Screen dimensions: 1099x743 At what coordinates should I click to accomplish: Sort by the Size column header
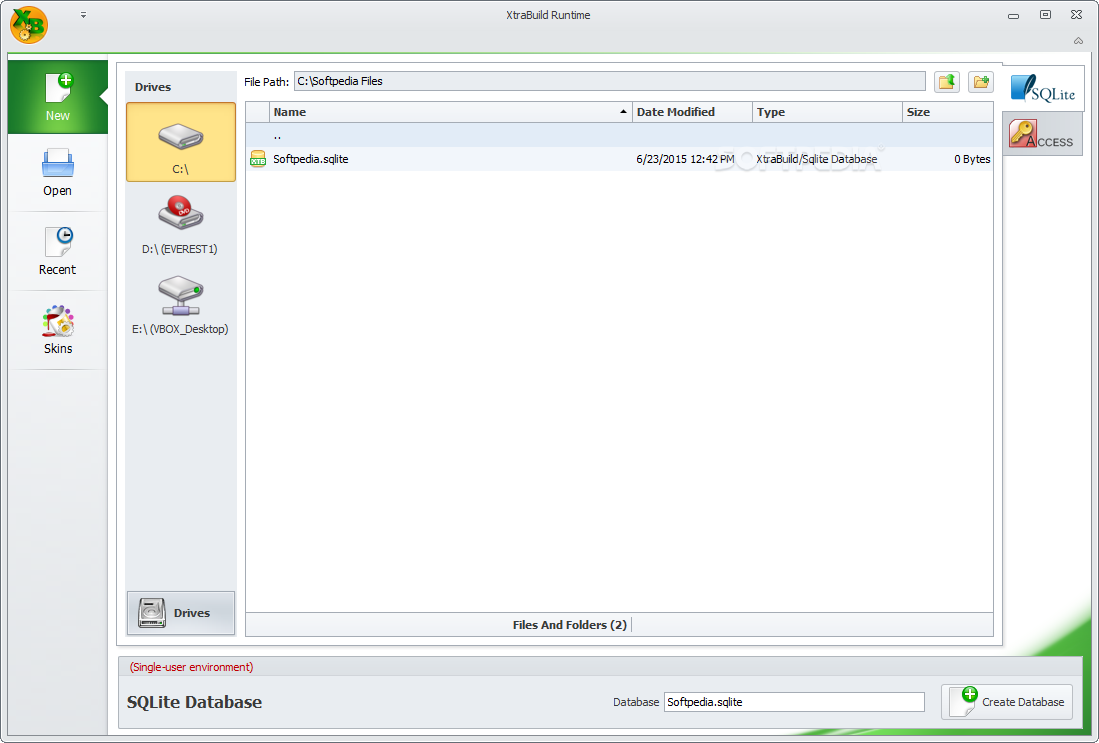pos(948,112)
